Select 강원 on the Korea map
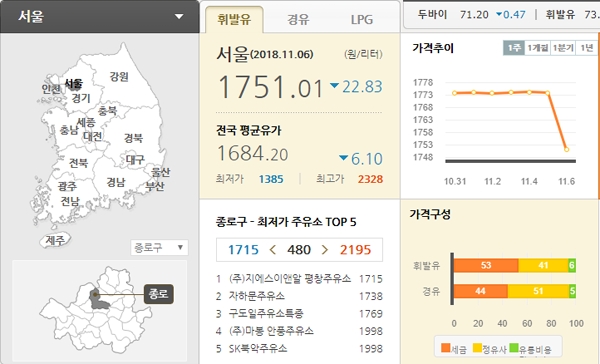This screenshot has width=600, height=364. coord(119,77)
